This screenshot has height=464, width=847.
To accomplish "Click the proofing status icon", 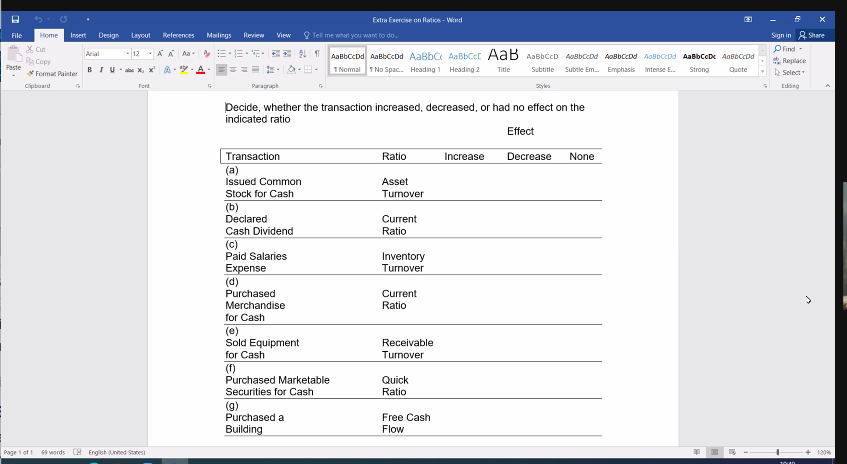I will pyautogui.click(x=77, y=452).
